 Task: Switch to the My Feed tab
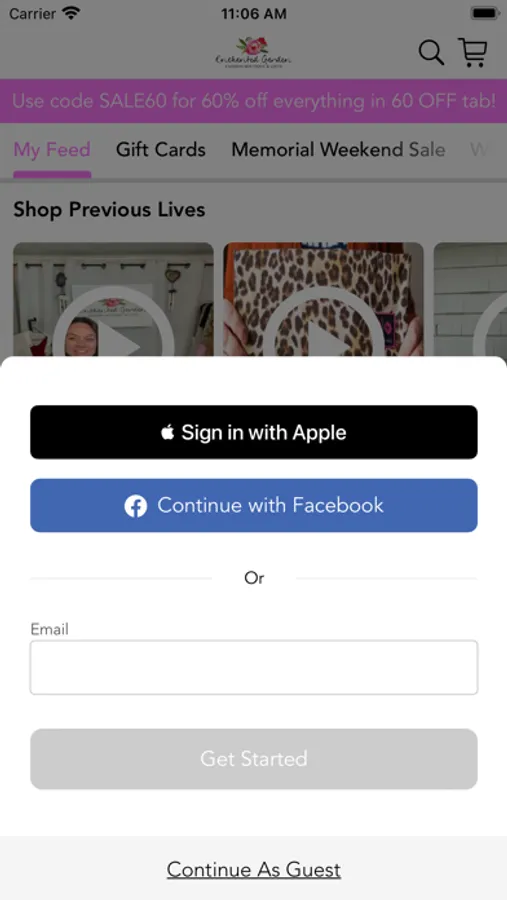pos(52,150)
